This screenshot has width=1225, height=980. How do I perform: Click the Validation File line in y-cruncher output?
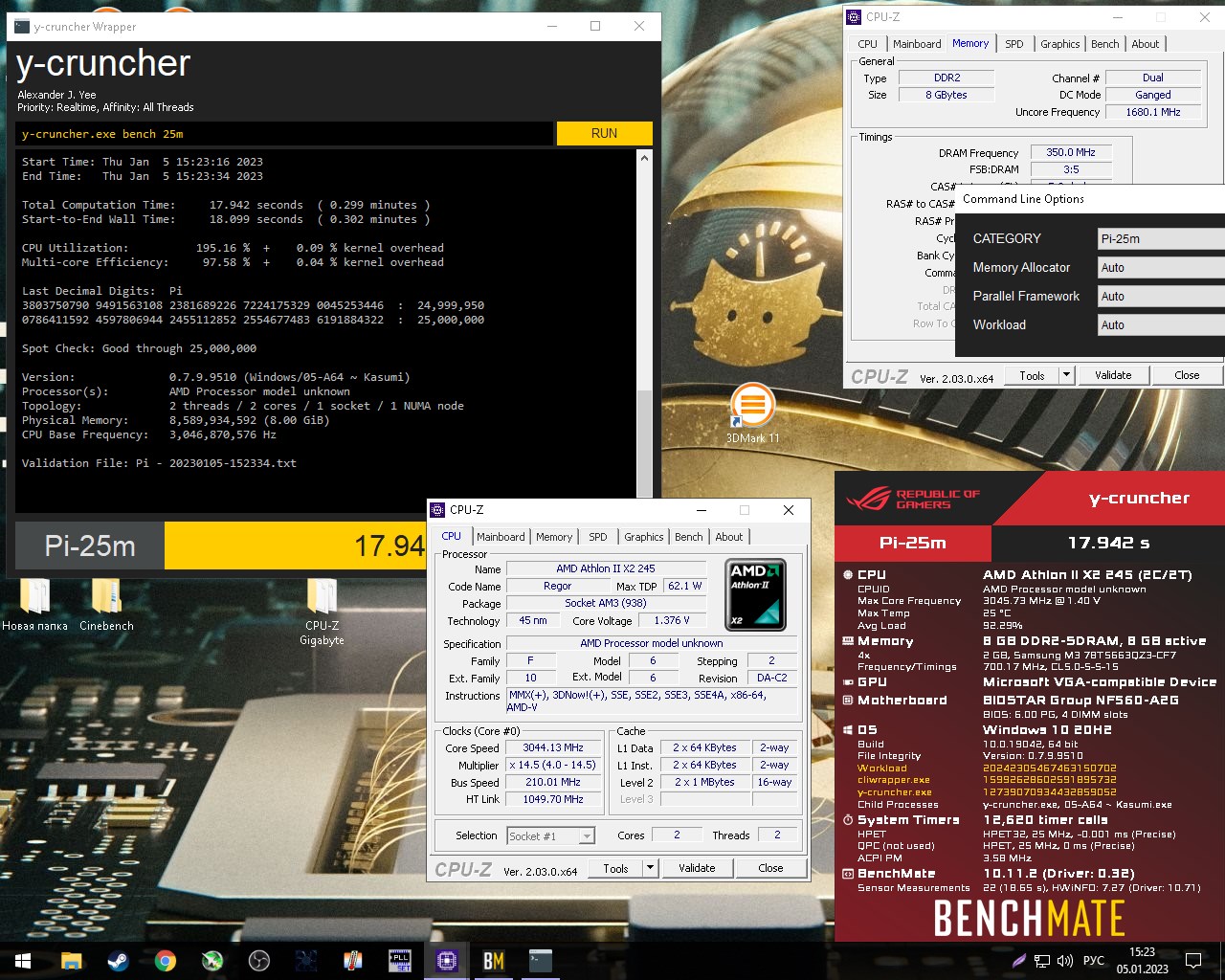(x=160, y=463)
